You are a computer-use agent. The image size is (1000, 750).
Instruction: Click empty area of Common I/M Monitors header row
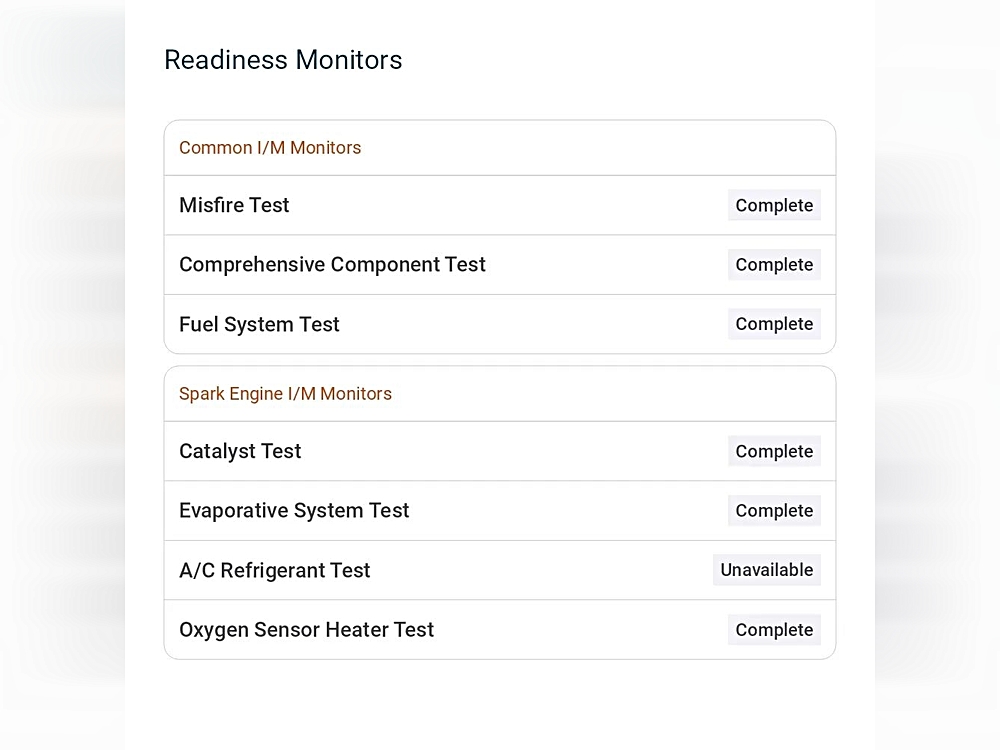pos(593,148)
